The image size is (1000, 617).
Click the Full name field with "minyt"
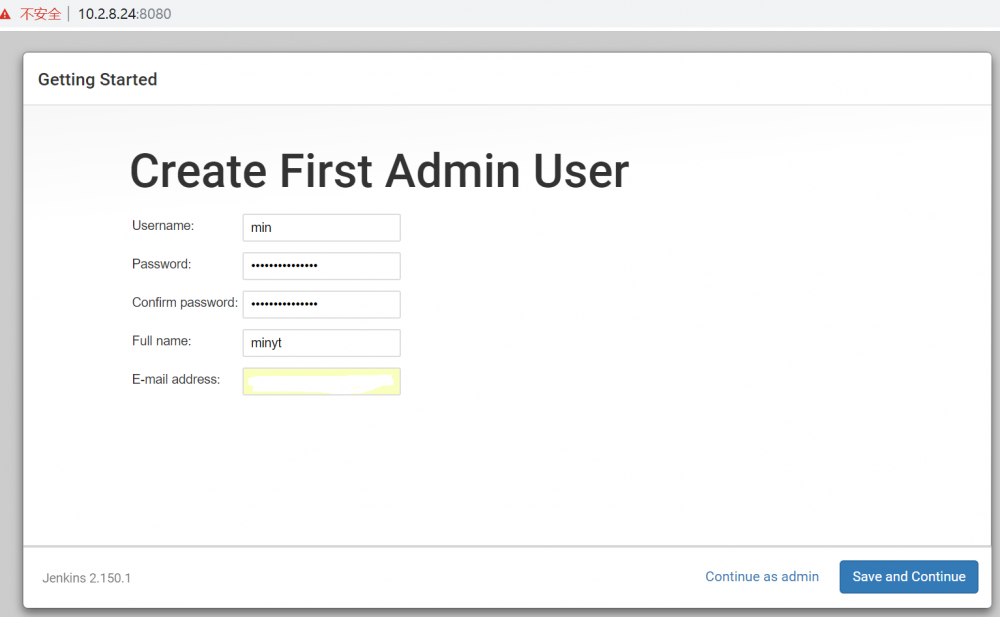[321, 343]
